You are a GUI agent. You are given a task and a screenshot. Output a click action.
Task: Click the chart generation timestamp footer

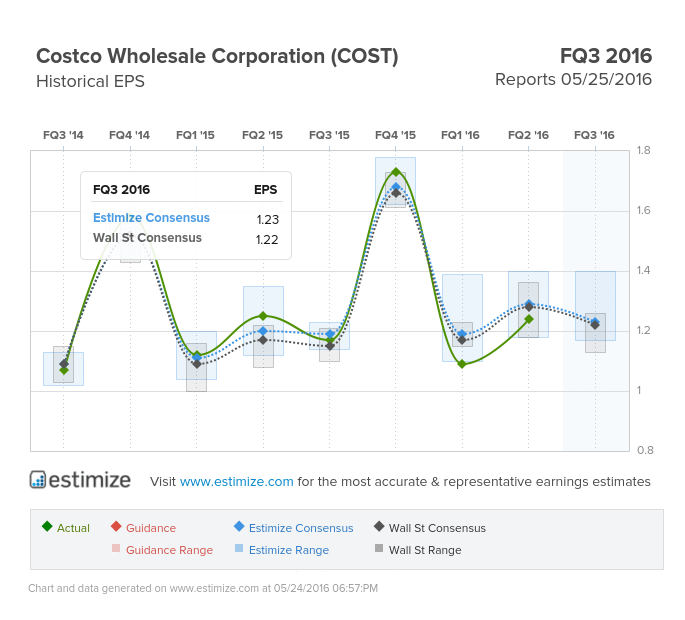(203, 588)
